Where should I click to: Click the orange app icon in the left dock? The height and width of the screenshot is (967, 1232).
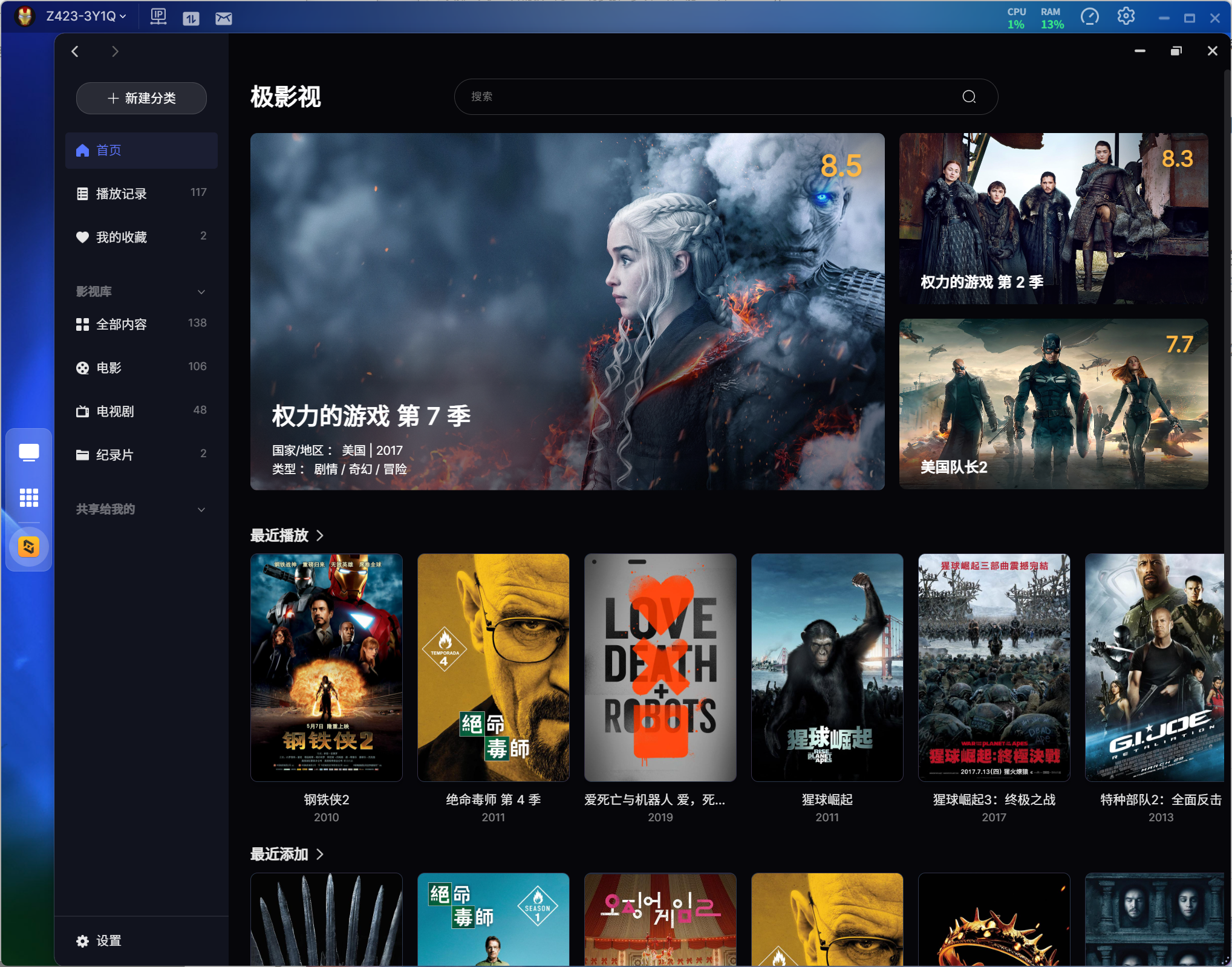pos(28,547)
